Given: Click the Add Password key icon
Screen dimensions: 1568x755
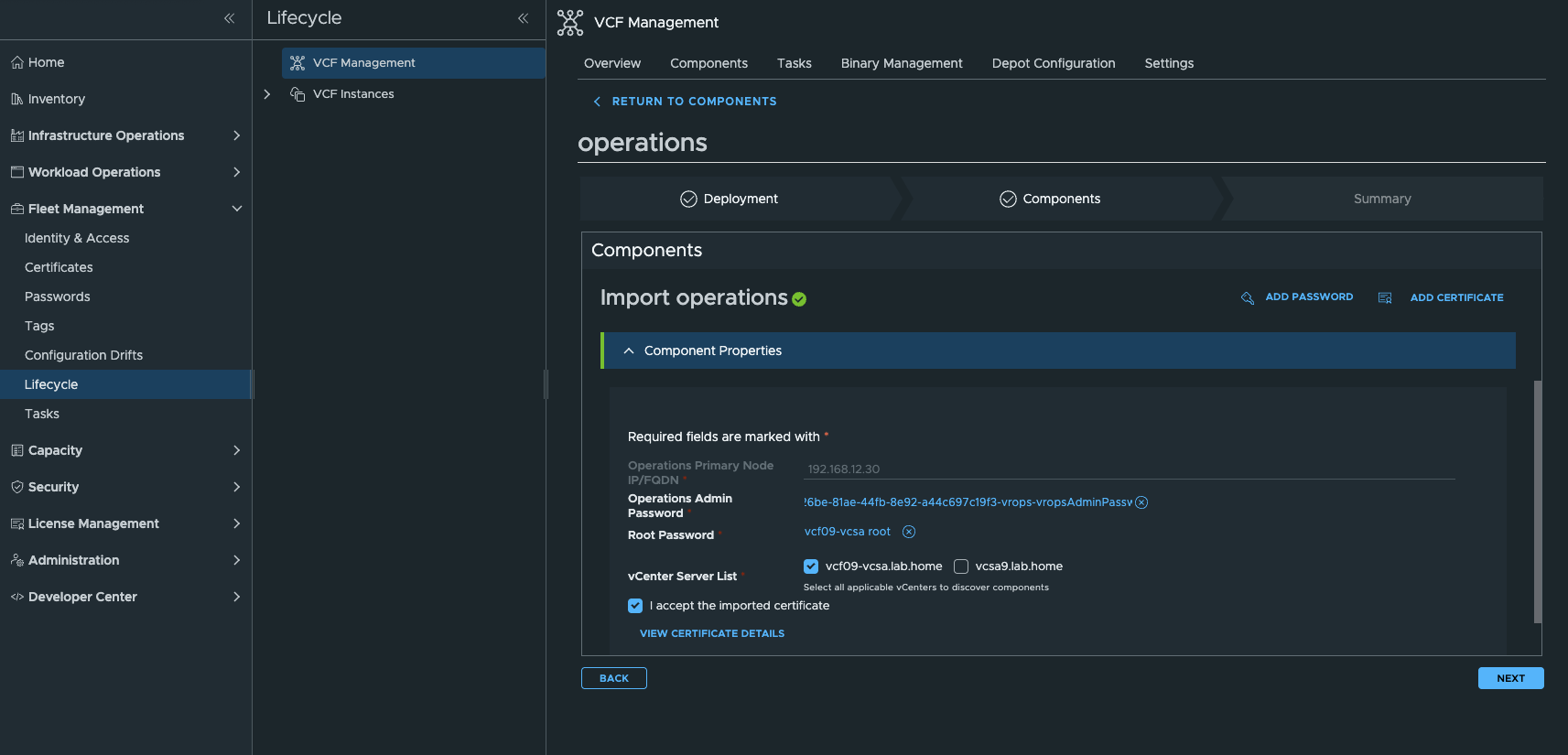Looking at the screenshot, I should point(1247,298).
